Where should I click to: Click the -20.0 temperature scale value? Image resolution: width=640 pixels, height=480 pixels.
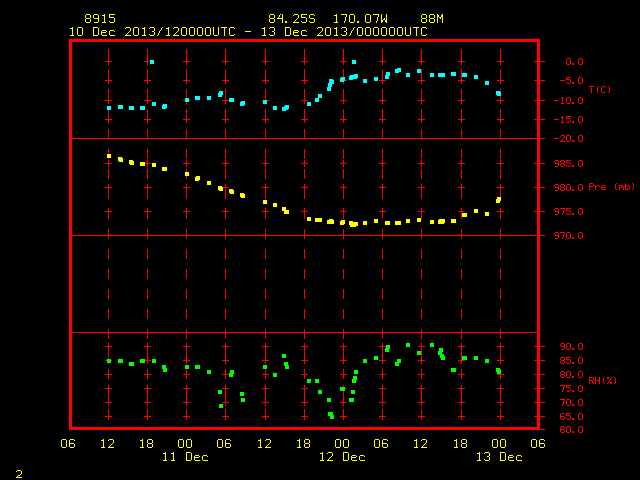pos(569,139)
